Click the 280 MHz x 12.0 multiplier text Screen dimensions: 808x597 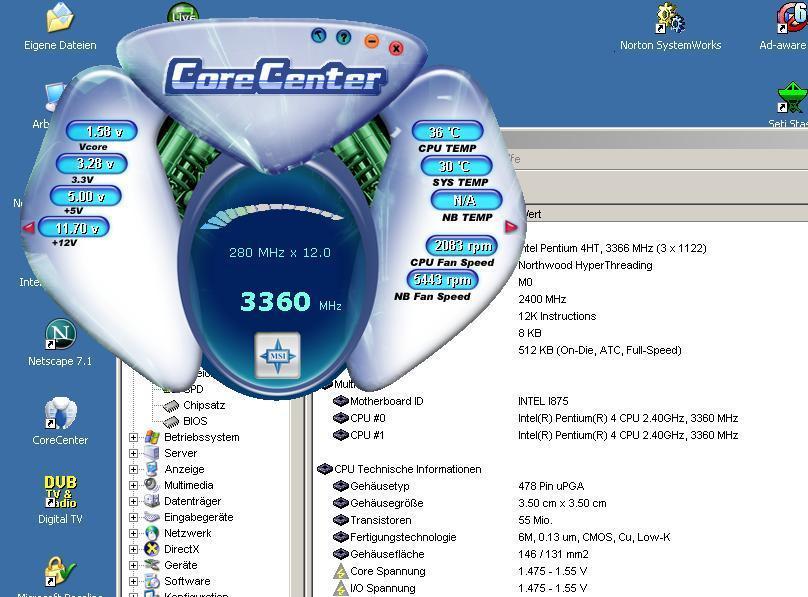(x=280, y=252)
